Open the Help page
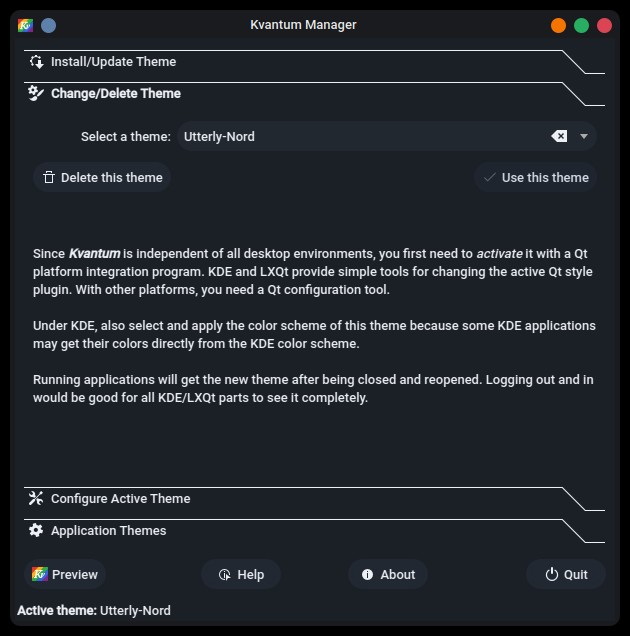The width and height of the screenshot is (630, 636). (241, 574)
